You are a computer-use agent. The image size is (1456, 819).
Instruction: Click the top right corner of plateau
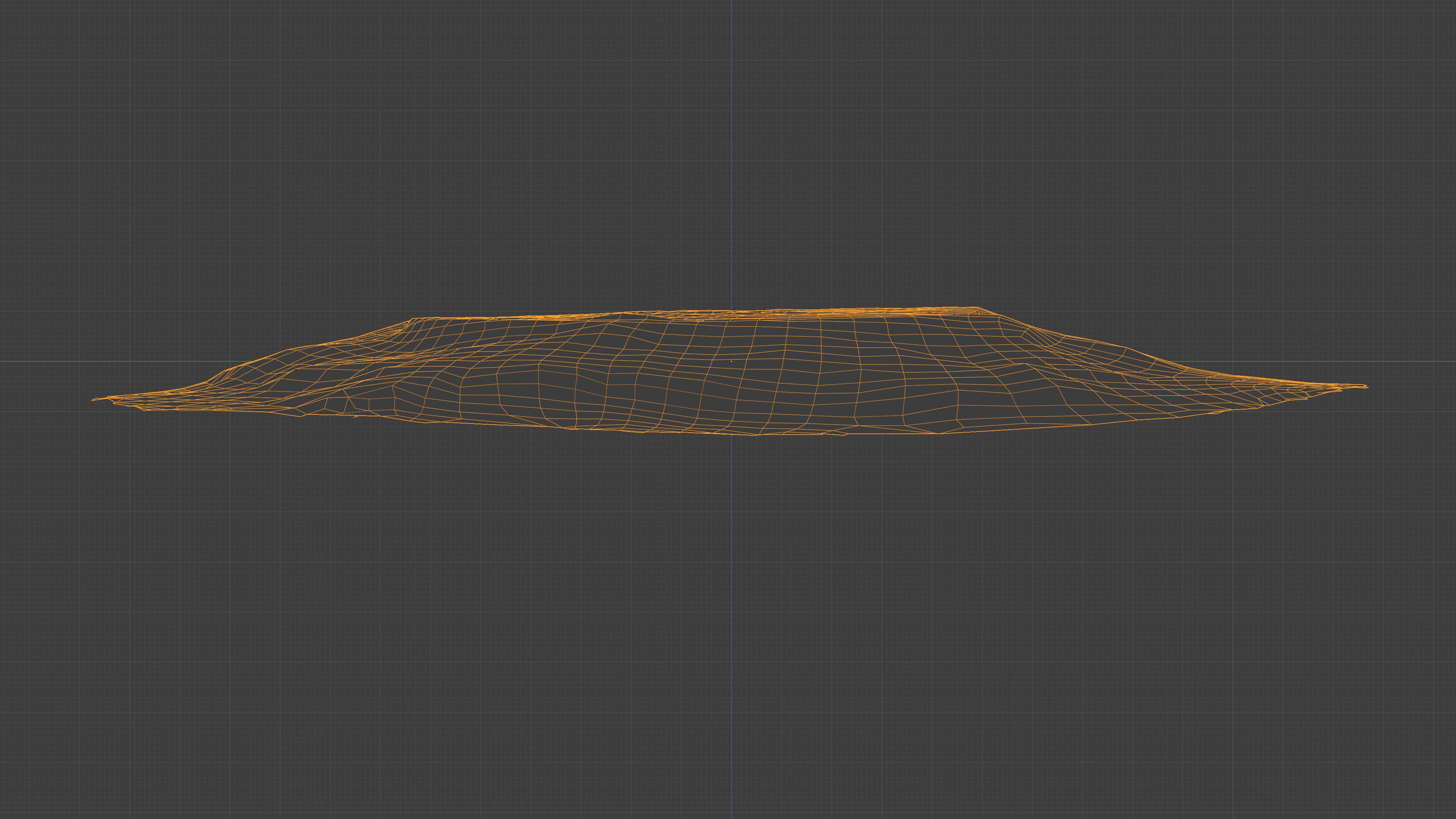(978, 308)
